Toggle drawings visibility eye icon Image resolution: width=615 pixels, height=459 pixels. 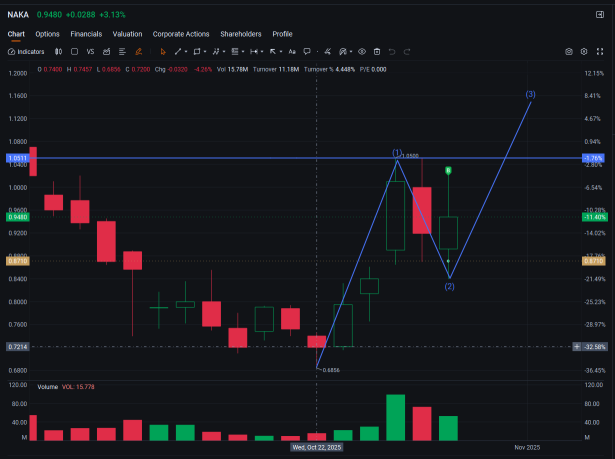pyautogui.click(x=362, y=52)
